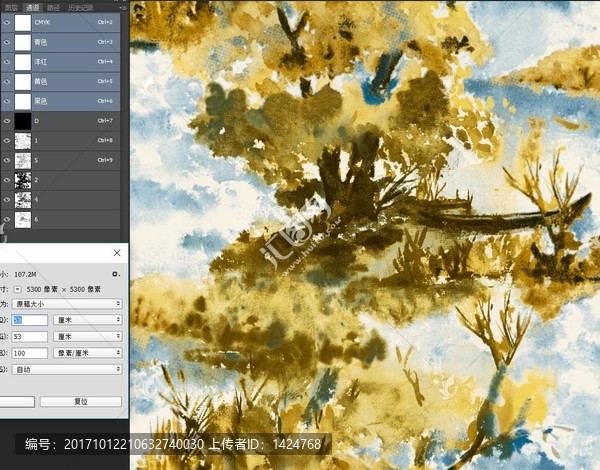
Task: Open the dimensions unit dropdown arrow
Action: (x=18, y=289)
